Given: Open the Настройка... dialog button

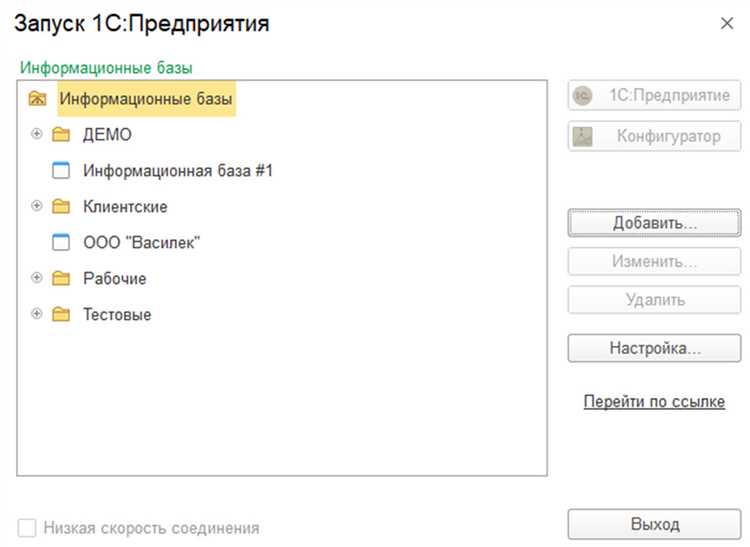Looking at the screenshot, I should point(654,349).
